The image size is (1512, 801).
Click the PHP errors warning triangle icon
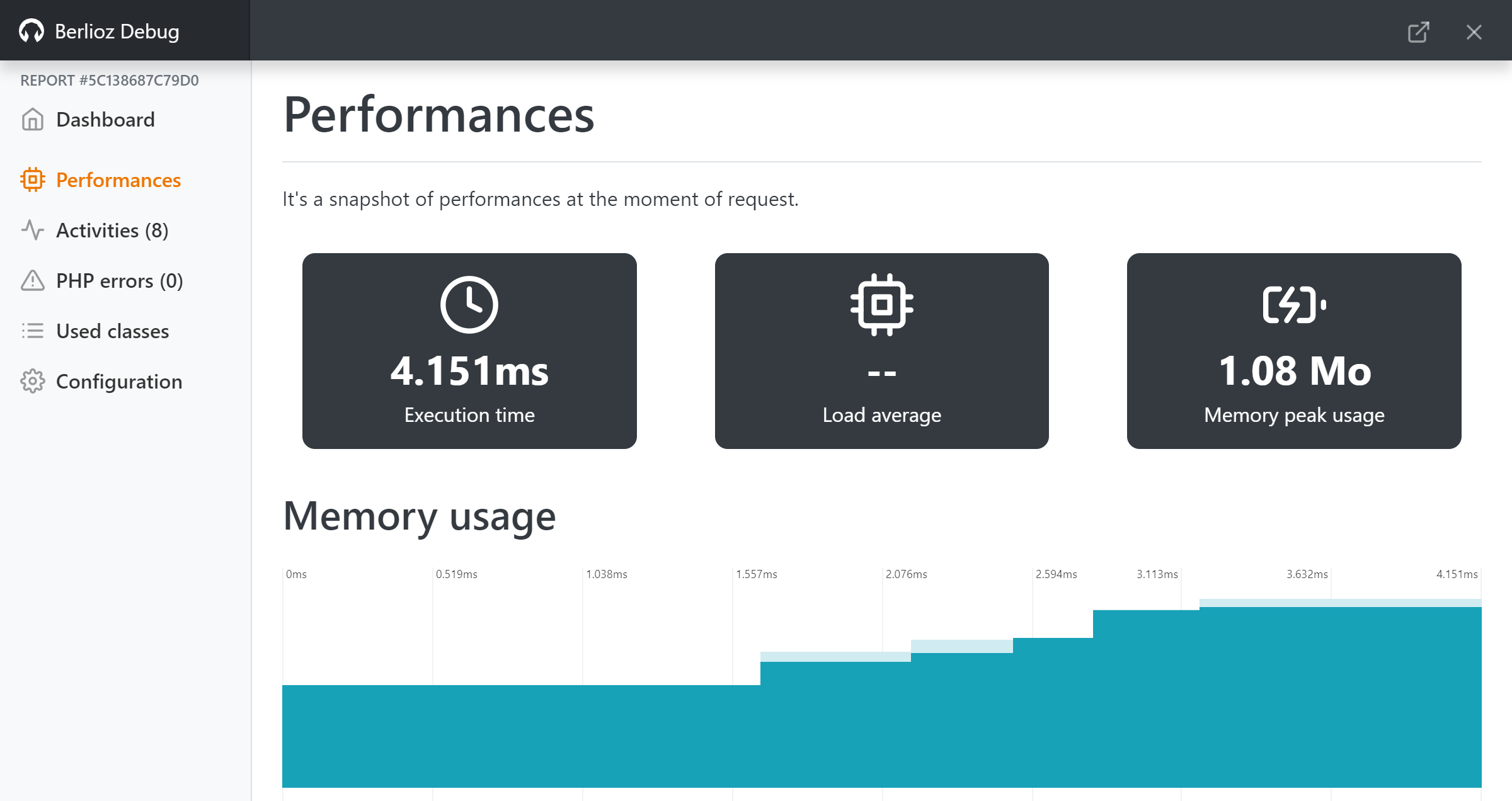click(32, 281)
